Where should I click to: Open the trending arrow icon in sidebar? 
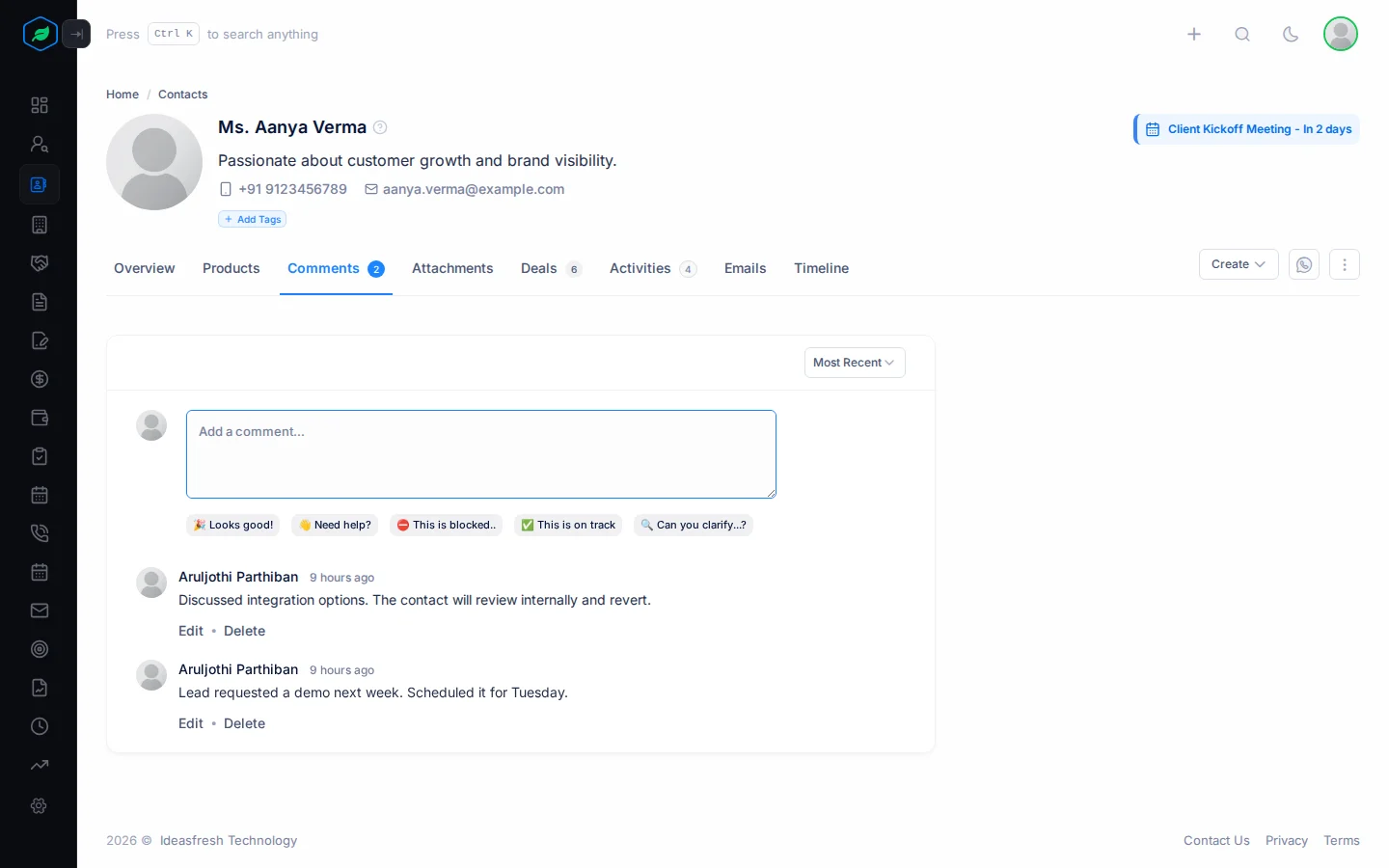click(40, 765)
